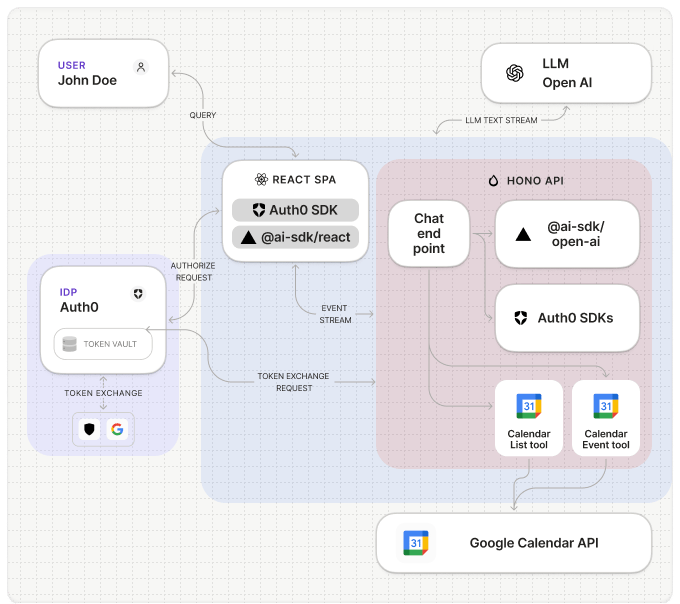Click the @ai-sdk/open-ai text
This screenshot has width=680, height=604.
pos(576,234)
